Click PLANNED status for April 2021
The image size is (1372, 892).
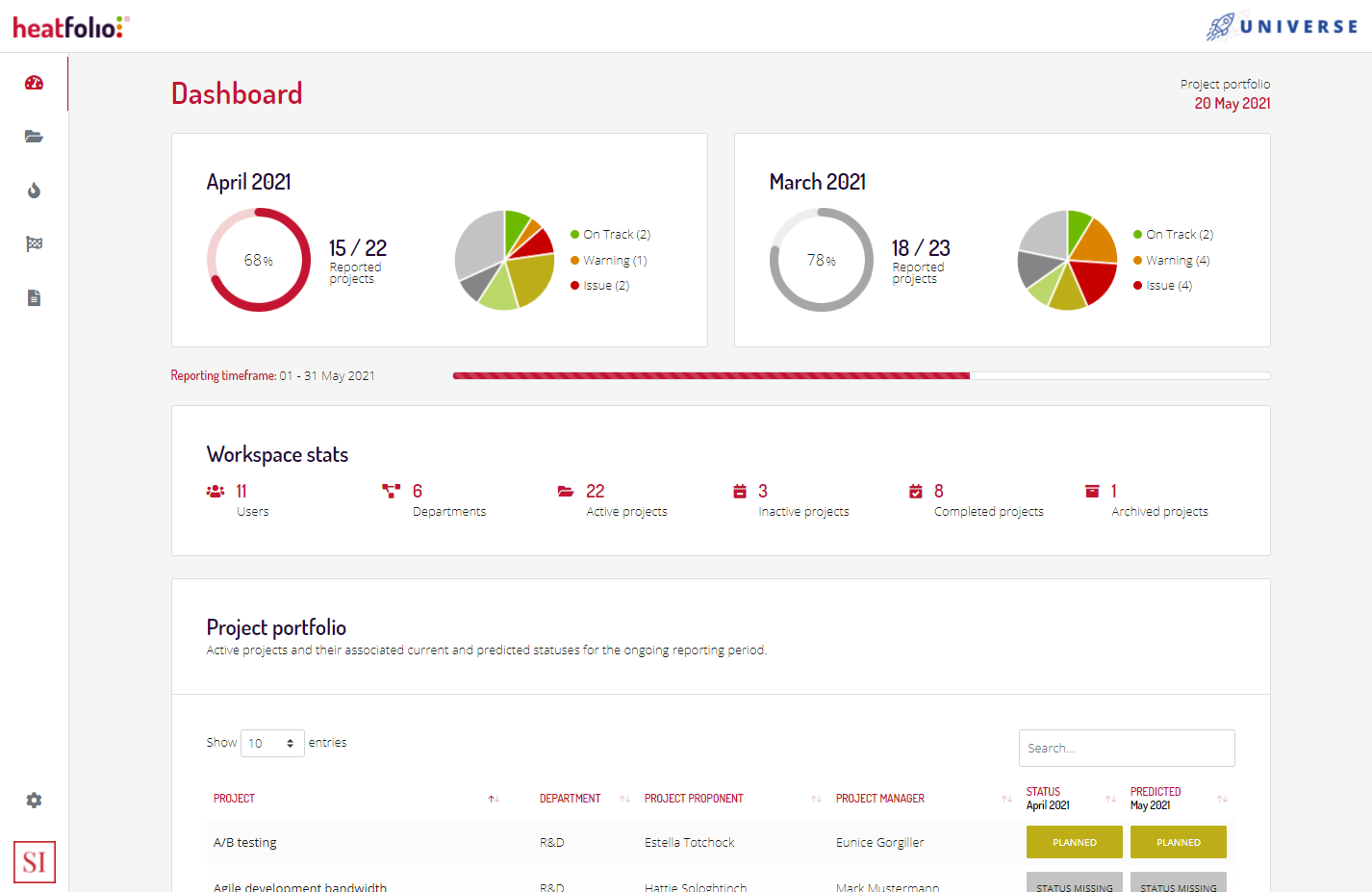click(1074, 843)
